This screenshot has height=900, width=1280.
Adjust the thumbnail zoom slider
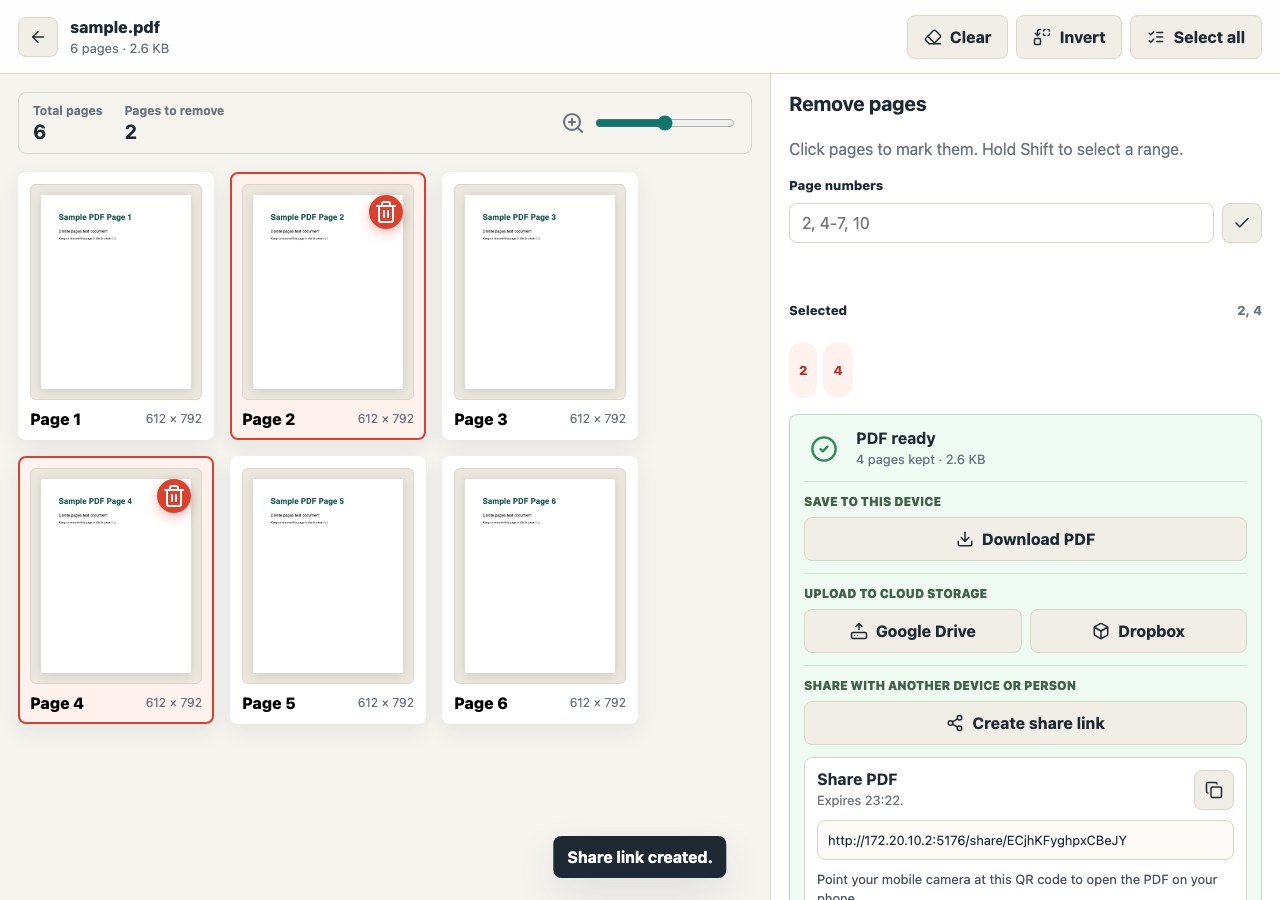pos(665,123)
